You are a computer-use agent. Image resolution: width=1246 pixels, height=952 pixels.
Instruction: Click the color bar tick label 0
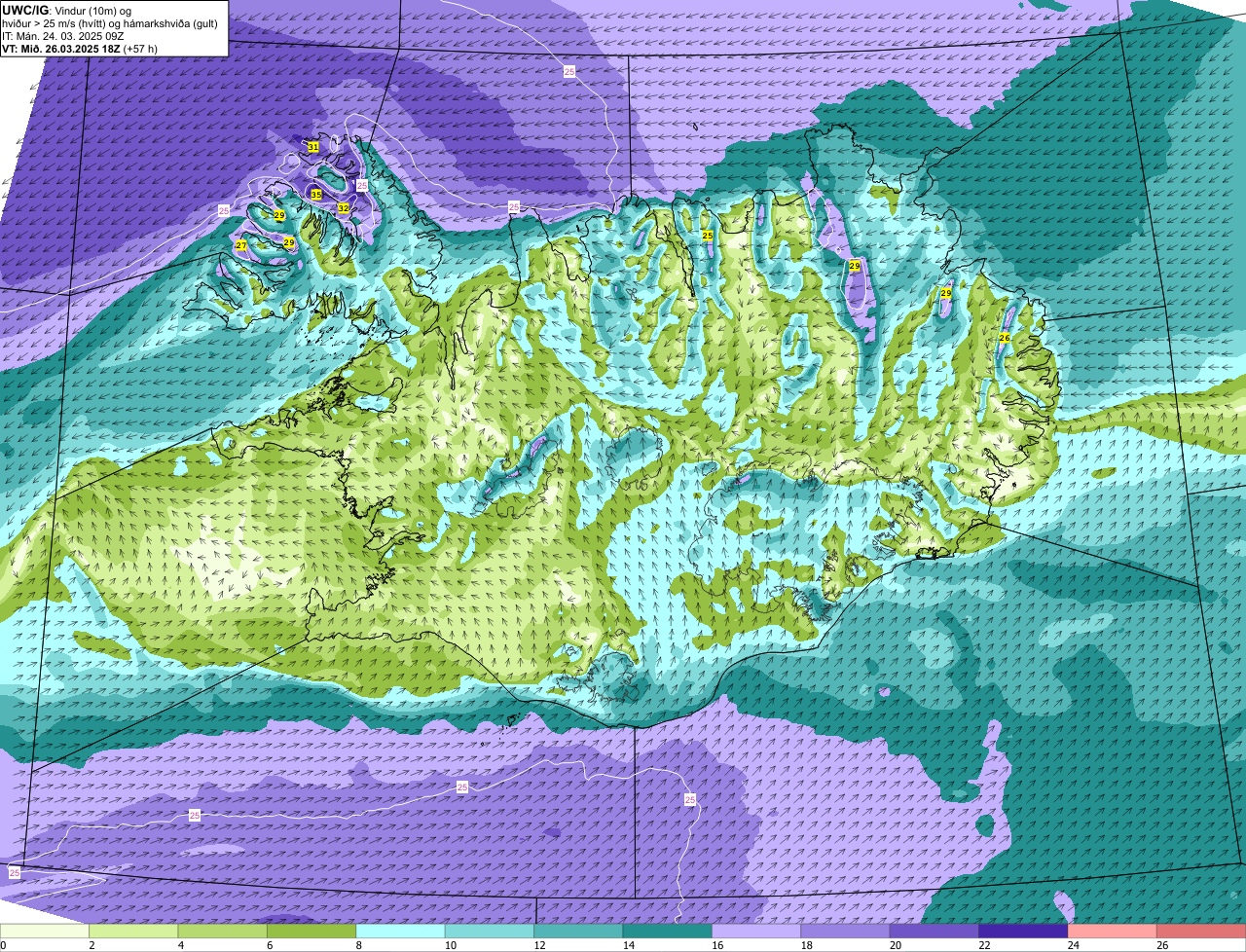3,945
